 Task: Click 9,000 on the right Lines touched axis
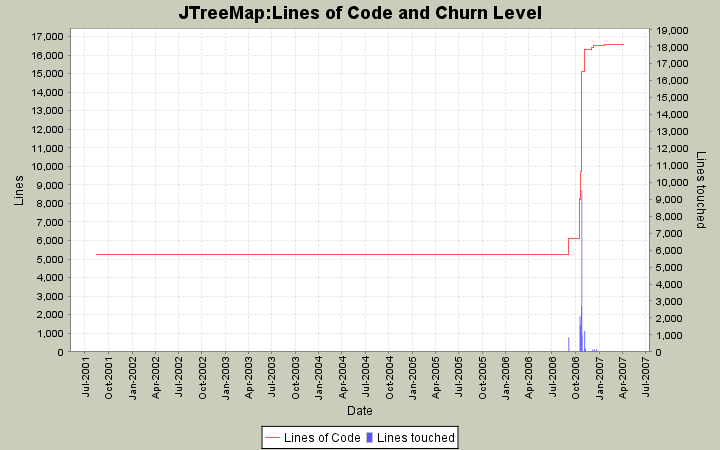[x=670, y=200]
